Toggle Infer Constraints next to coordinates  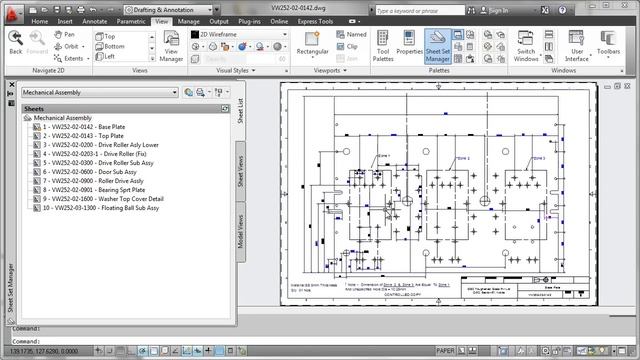(x=98, y=351)
